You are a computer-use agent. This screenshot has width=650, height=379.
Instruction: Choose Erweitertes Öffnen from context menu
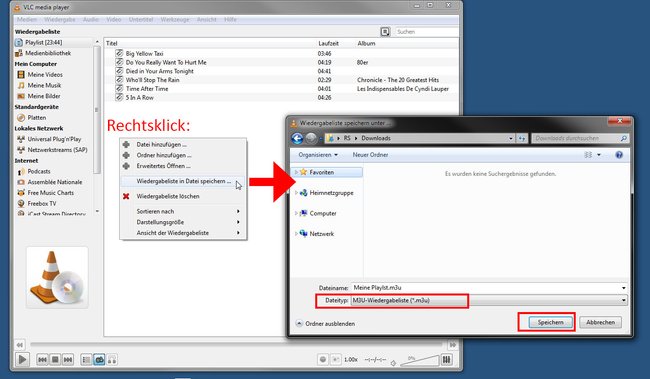coord(183,166)
